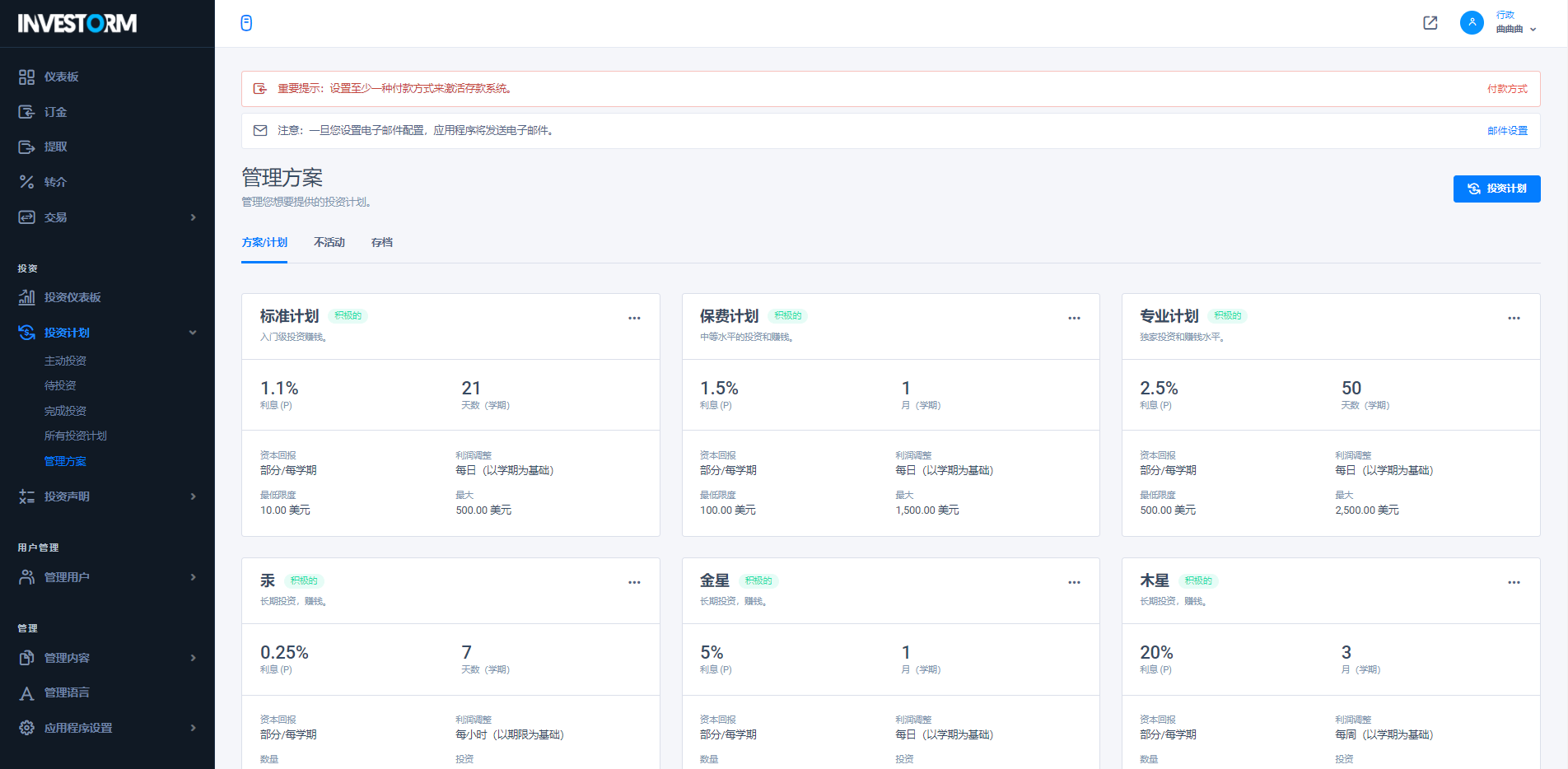Open 主动投资 in sidebar submenu
The width and height of the screenshot is (1568, 769).
65,361
